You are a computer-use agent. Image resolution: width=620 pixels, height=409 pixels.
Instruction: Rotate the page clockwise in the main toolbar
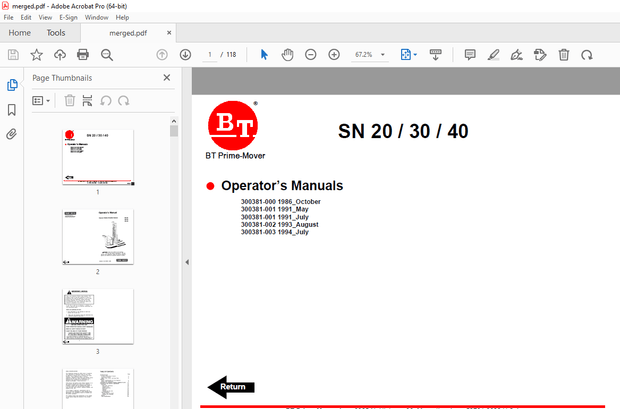(x=587, y=55)
